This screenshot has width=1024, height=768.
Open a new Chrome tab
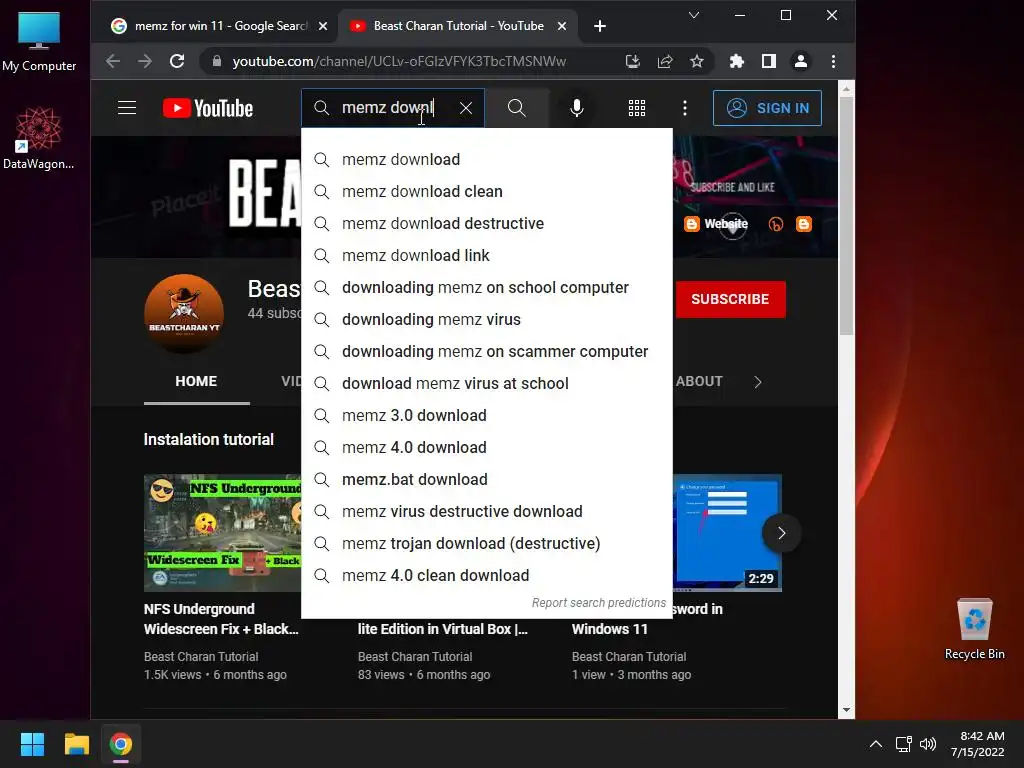[600, 26]
